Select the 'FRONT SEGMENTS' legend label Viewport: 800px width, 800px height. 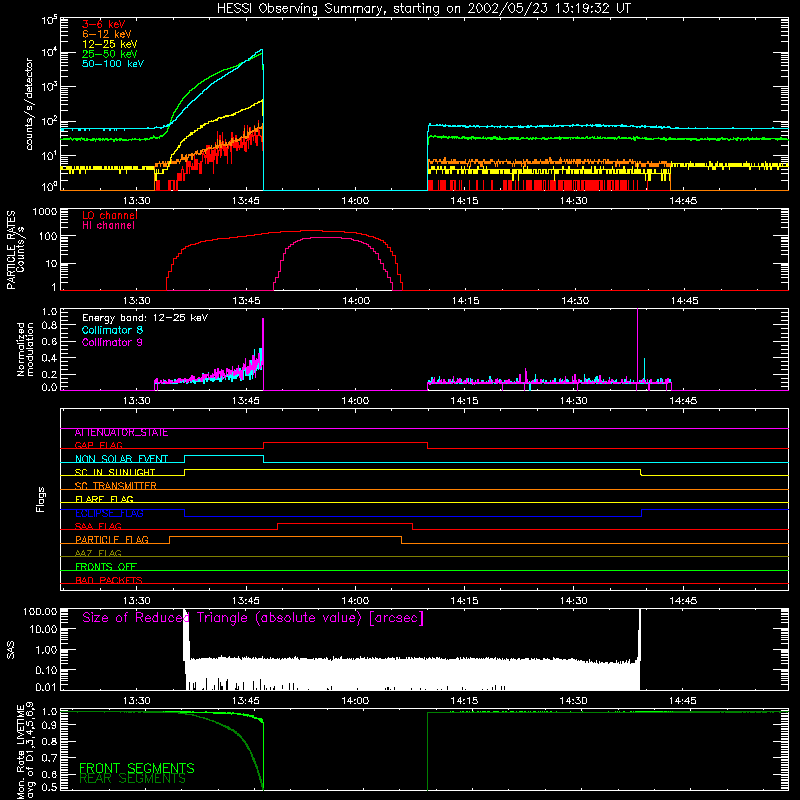[137, 768]
